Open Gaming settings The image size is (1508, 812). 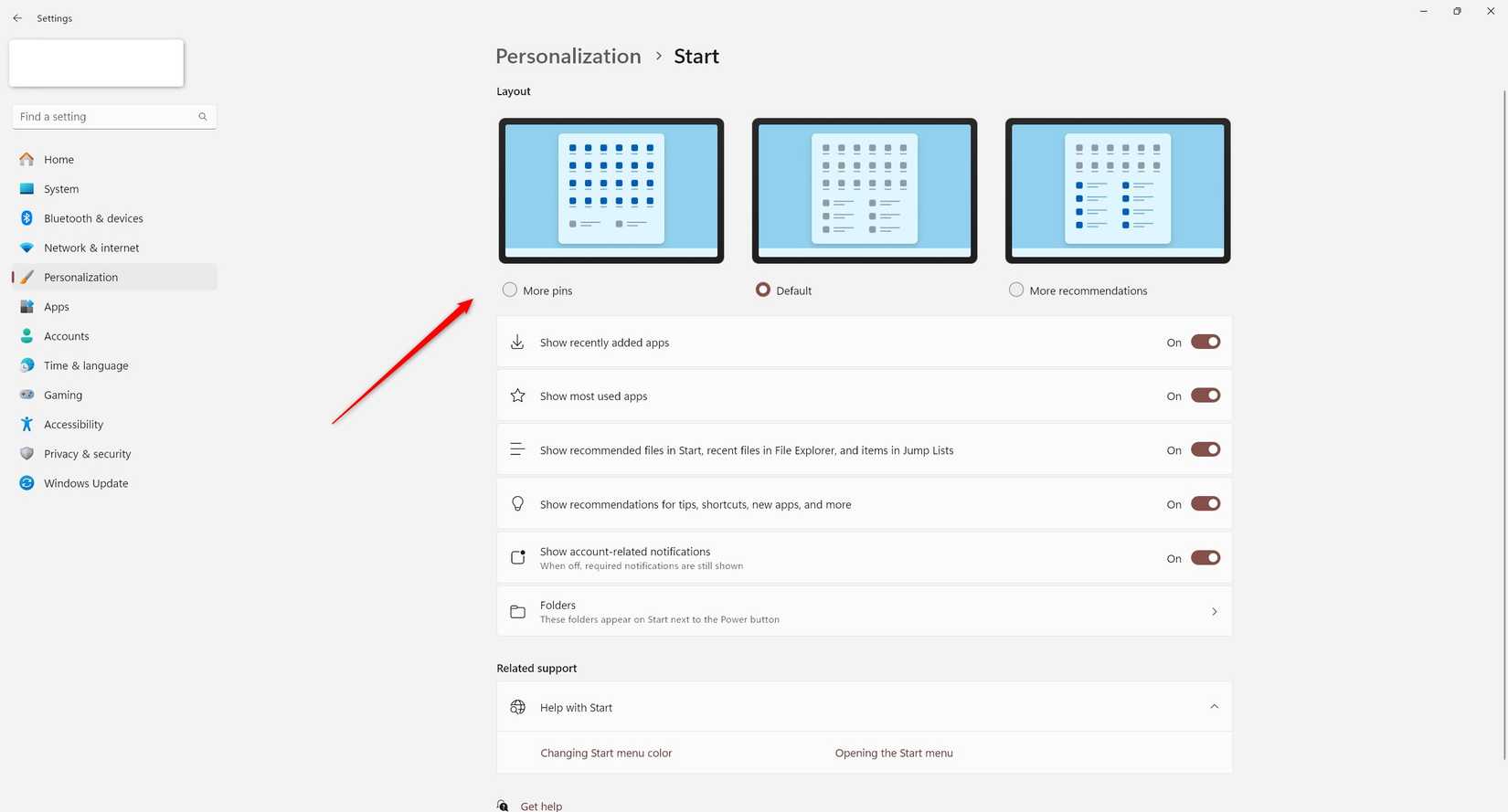click(62, 395)
